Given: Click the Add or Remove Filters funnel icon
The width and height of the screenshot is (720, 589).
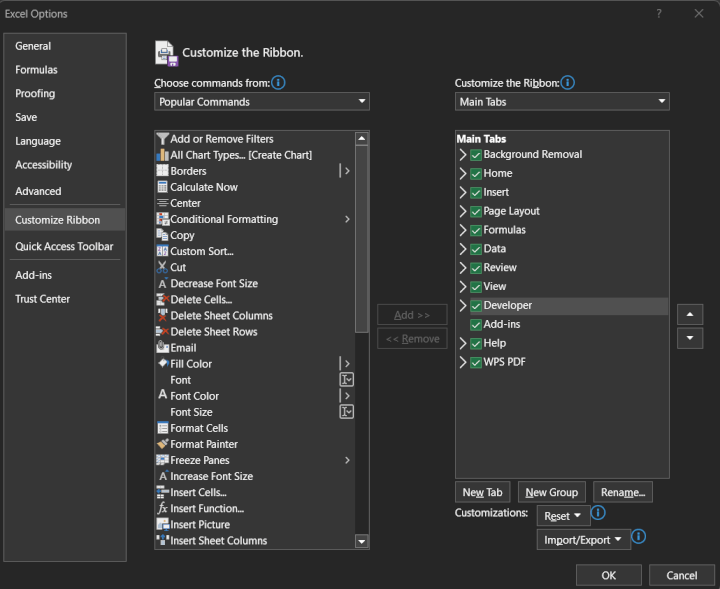Looking at the screenshot, I should (x=163, y=139).
